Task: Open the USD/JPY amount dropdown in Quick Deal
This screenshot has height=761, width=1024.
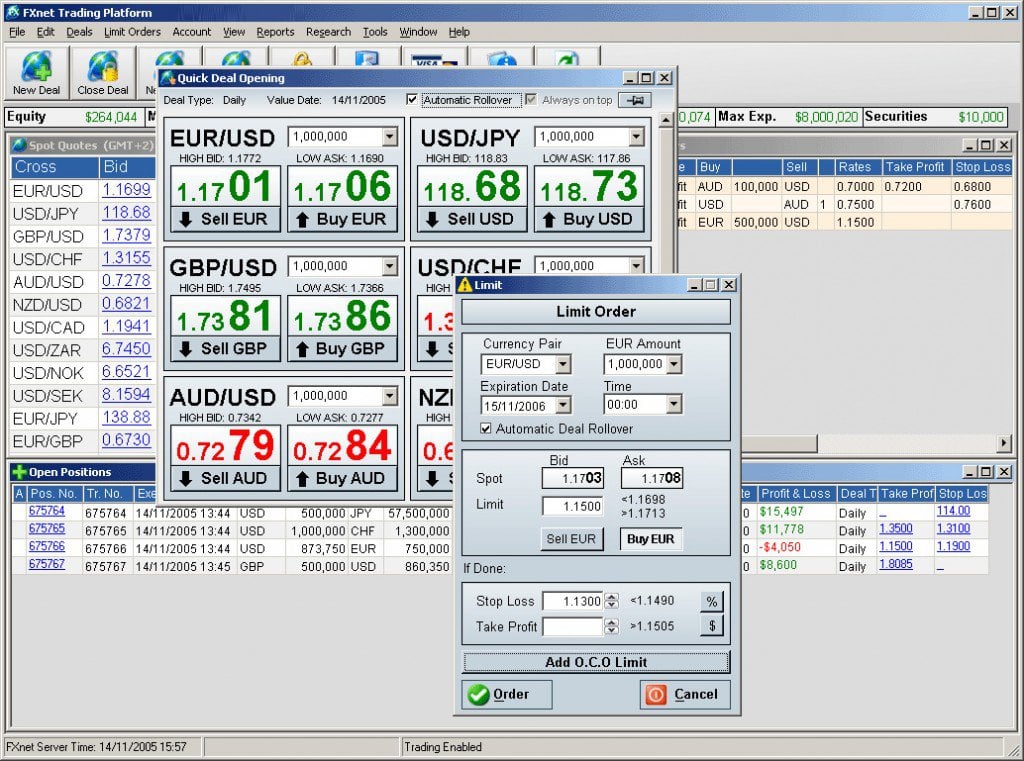Action: coord(637,137)
